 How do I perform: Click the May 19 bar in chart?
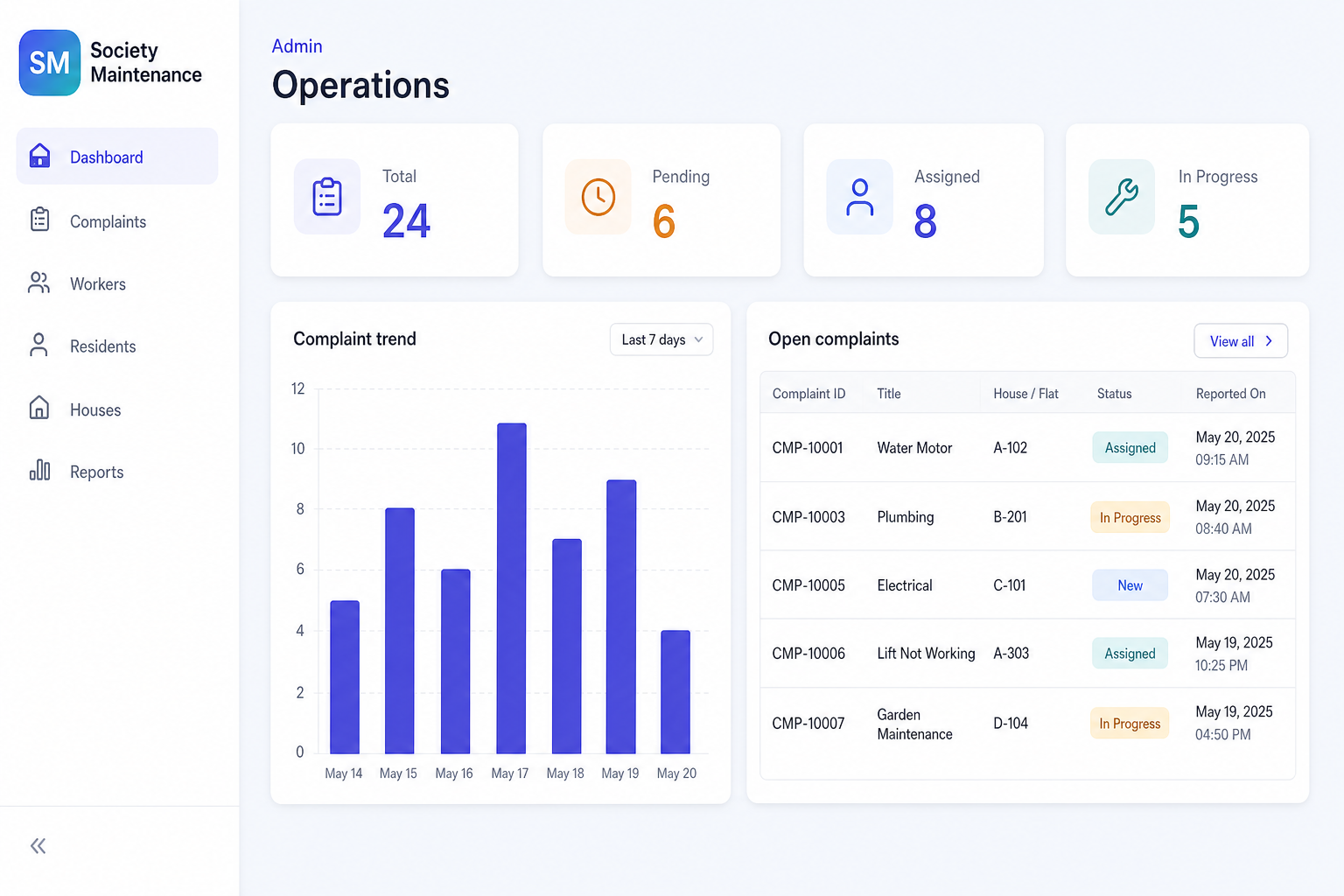621,617
